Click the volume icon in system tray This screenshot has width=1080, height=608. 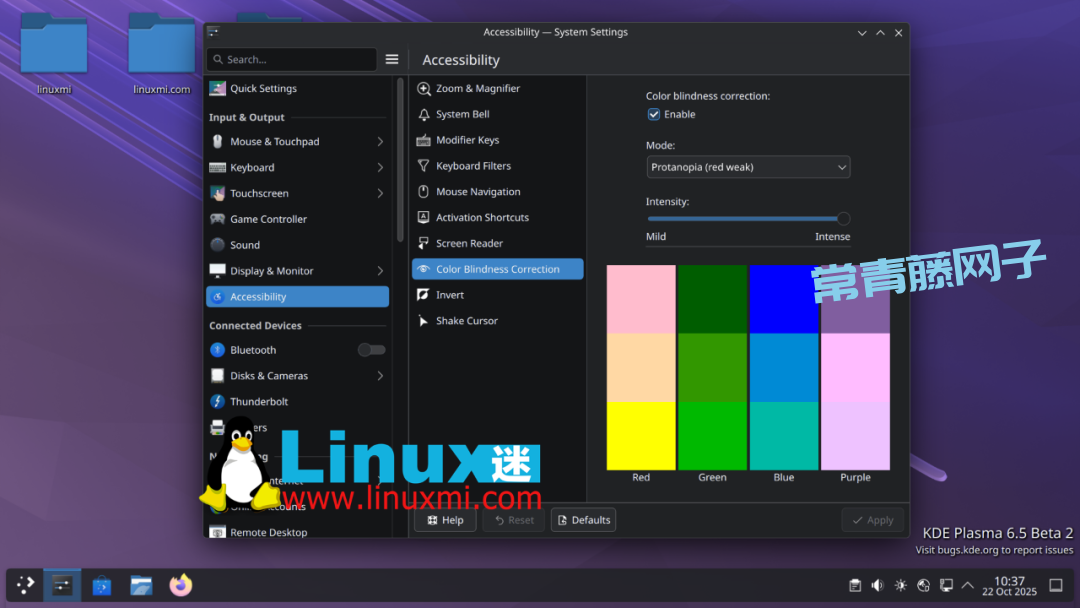[877, 586]
